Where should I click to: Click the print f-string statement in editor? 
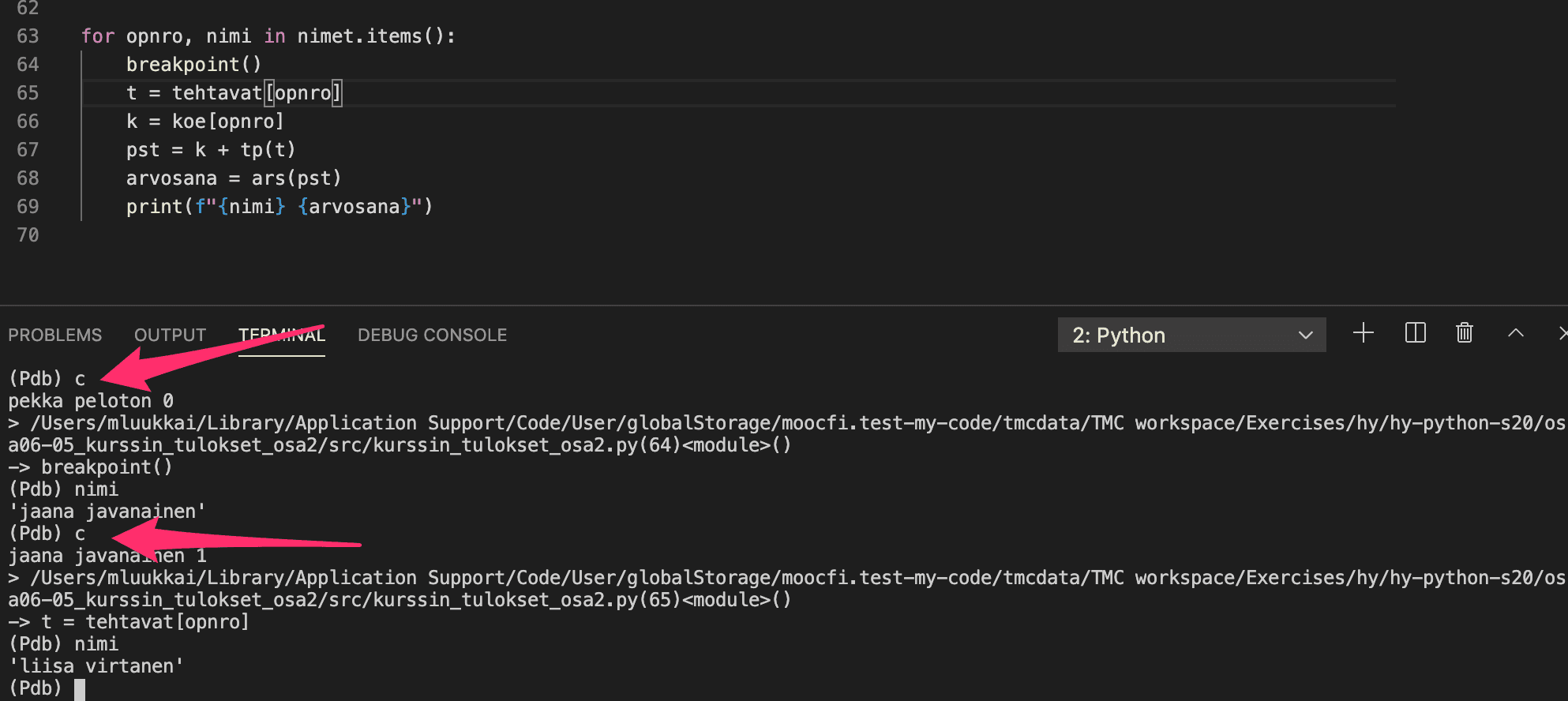279,207
